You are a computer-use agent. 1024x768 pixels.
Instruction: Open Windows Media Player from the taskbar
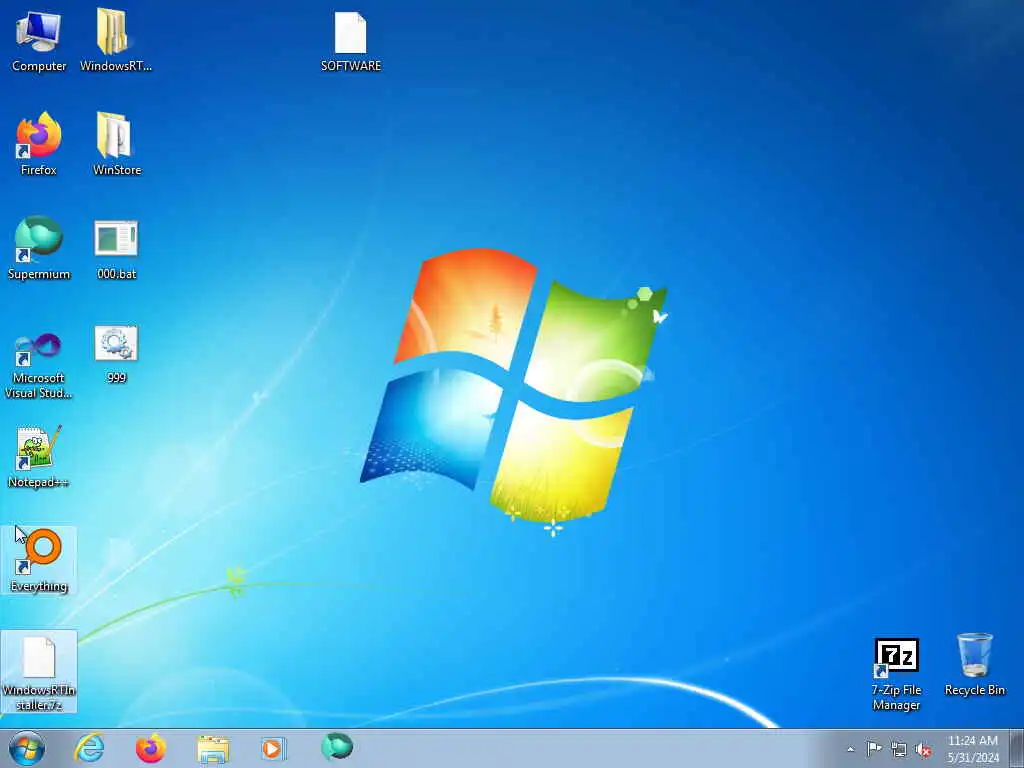tap(273, 748)
